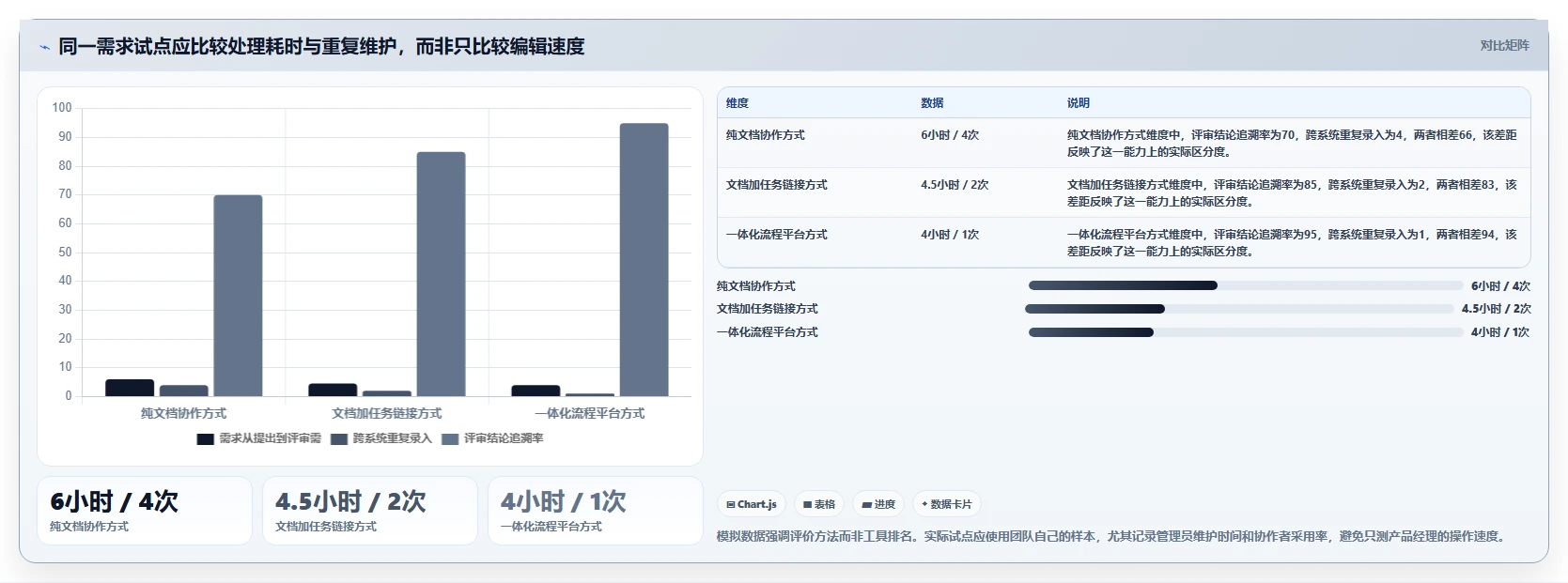Click the progress list label 文档加任务链接方式
The height and width of the screenshot is (583, 1568).
click(768, 309)
